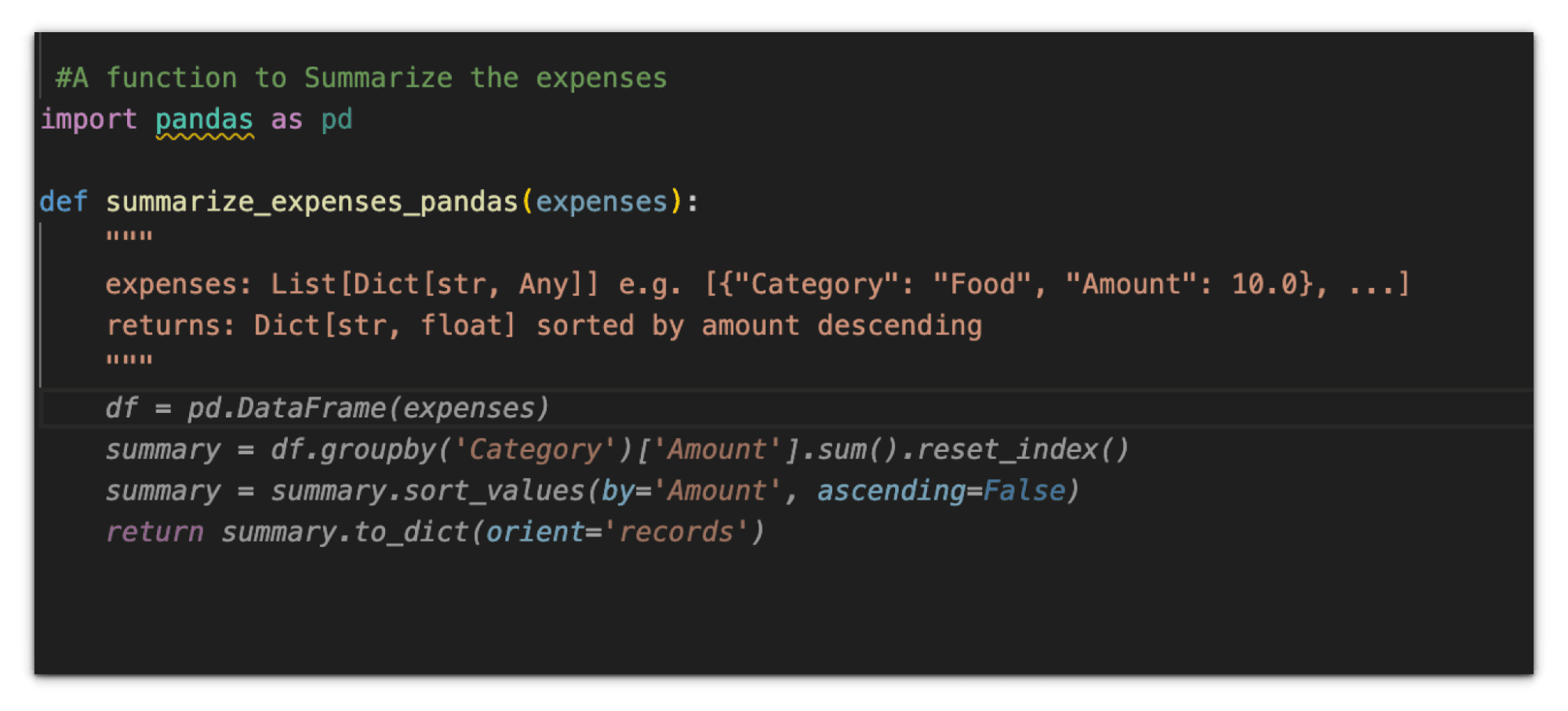
Task: Click the "expenses" parameter in the function signature
Action: point(601,202)
